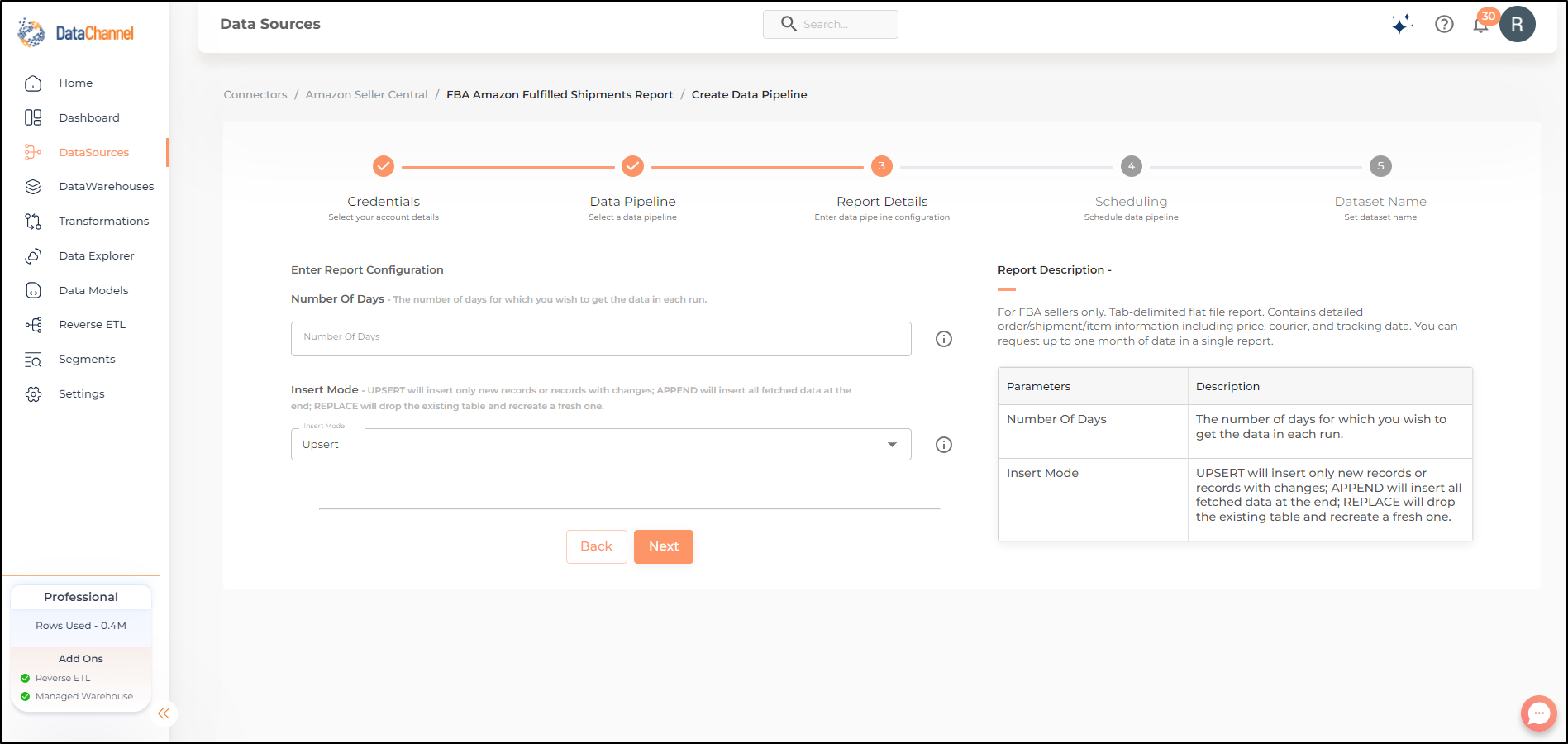The image size is (1568, 744).
Task: Open the R user avatar menu
Action: (1518, 24)
